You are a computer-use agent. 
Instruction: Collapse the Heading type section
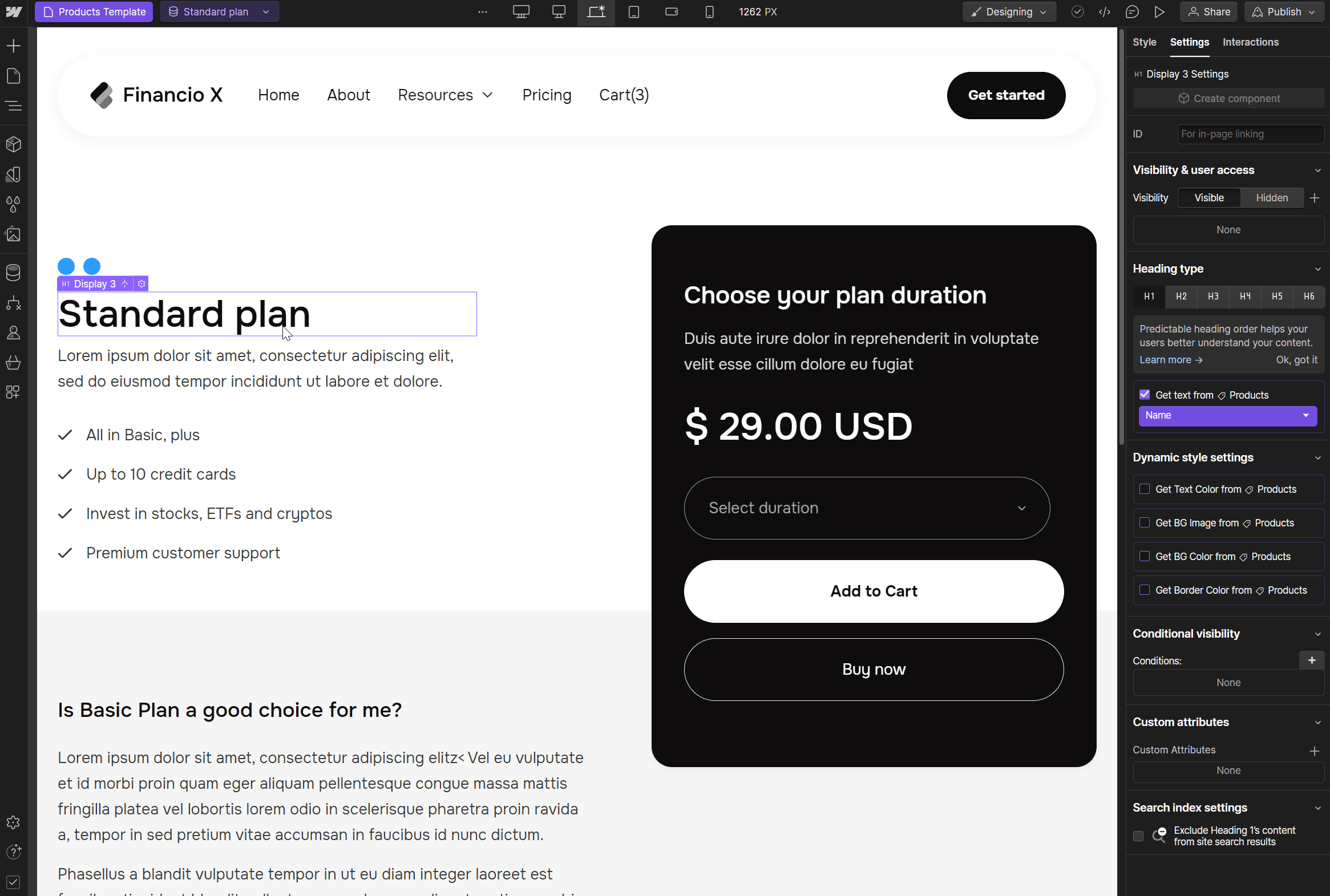(1318, 269)
